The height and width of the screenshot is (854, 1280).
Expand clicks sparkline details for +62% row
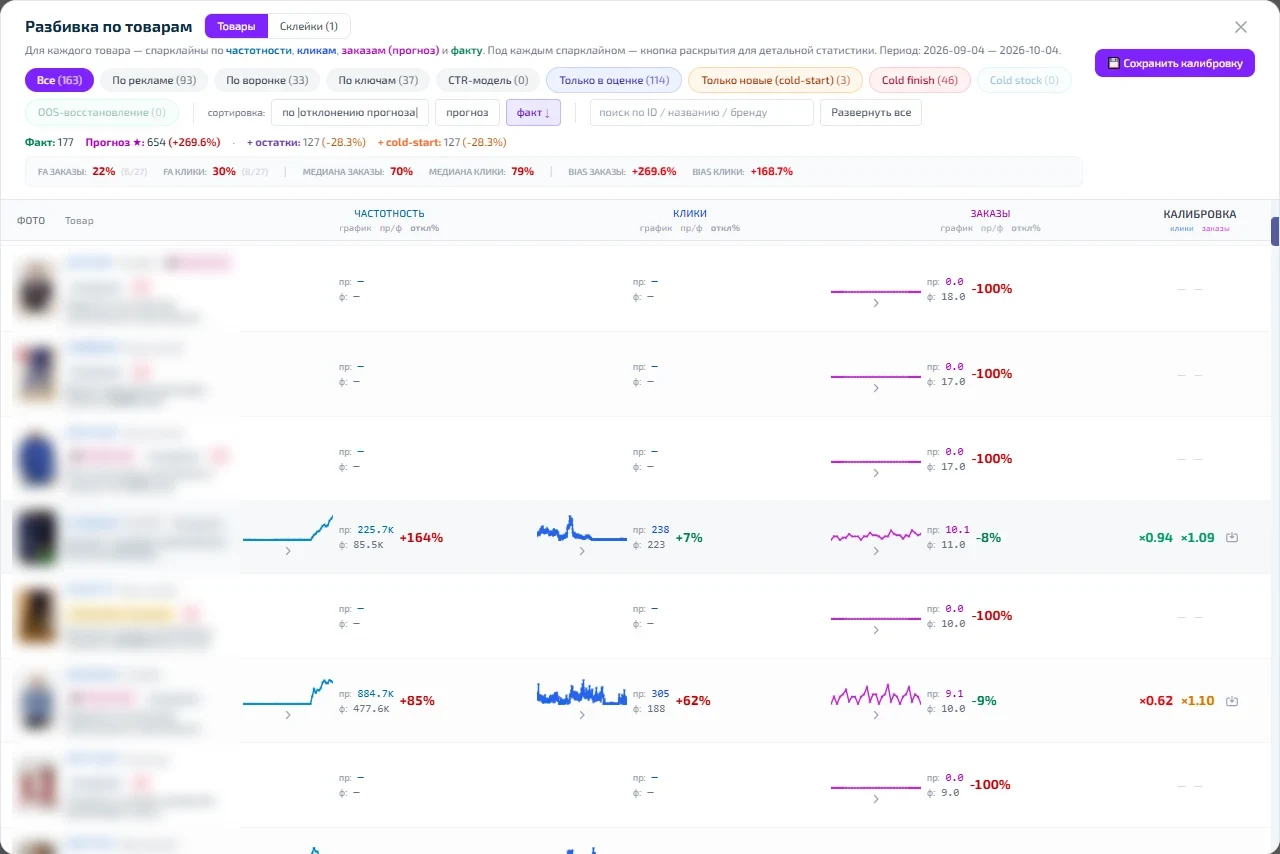582,714
